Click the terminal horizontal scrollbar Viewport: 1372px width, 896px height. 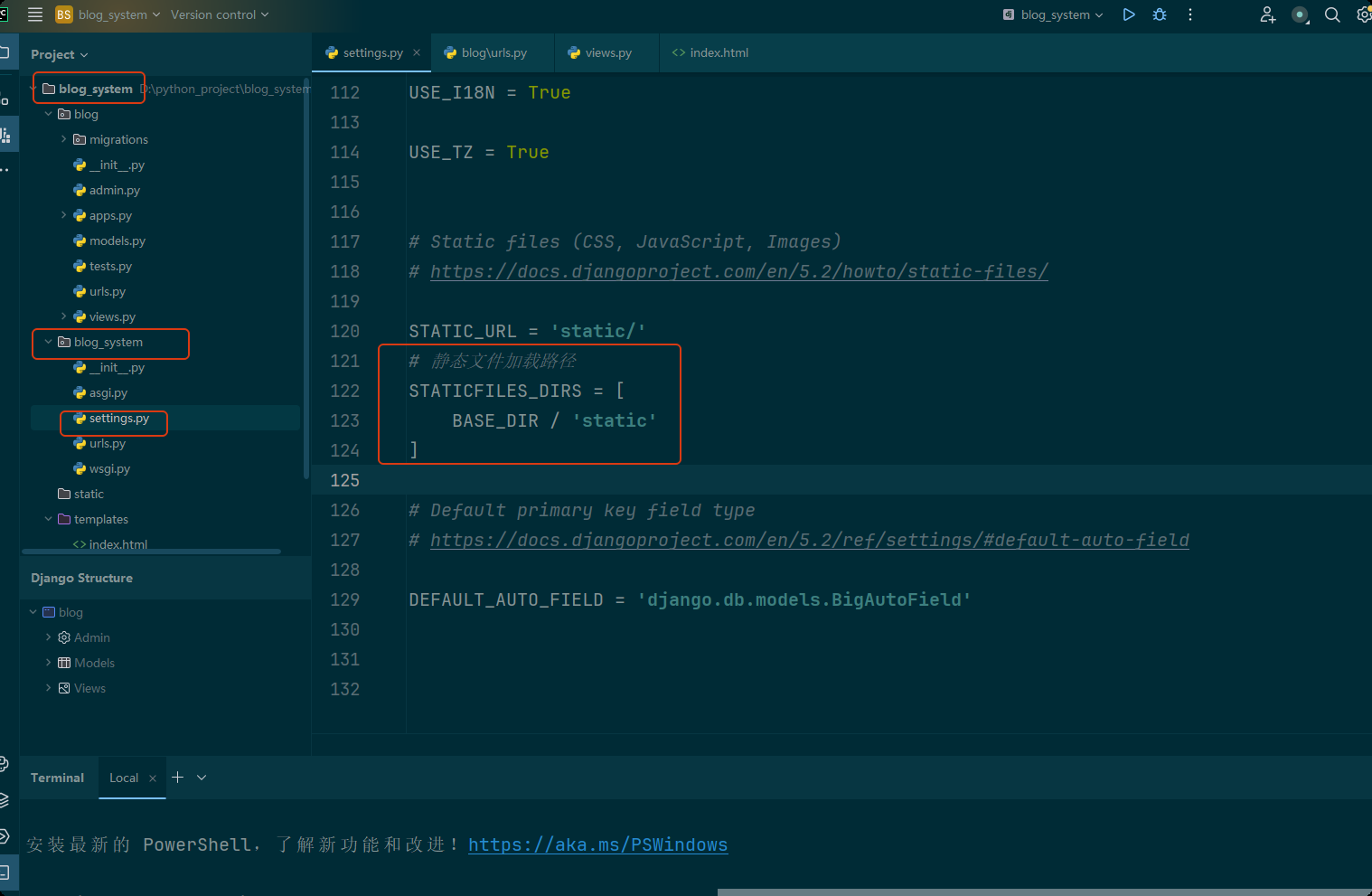point(1045,891)
